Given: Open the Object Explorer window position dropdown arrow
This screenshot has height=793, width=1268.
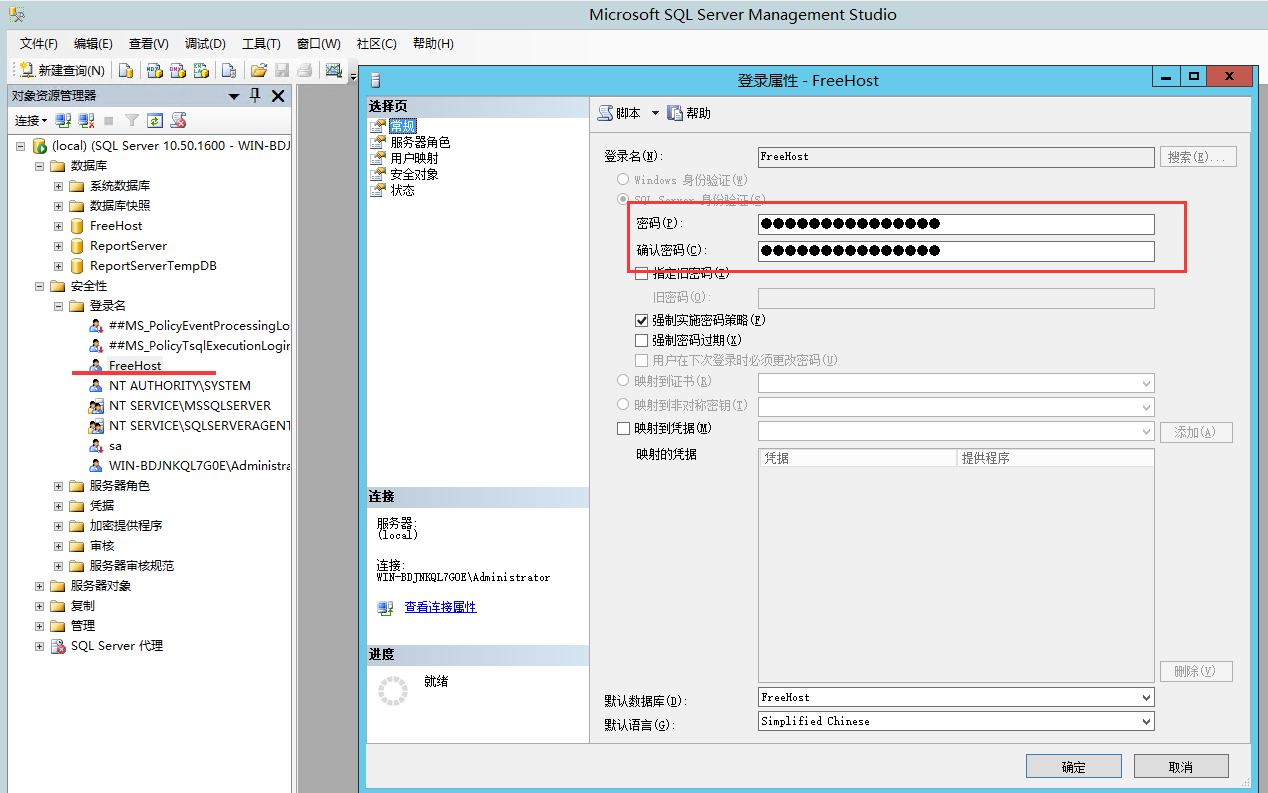Looking at the screenshot, I should pyautogui.click(x=234, y=96).
